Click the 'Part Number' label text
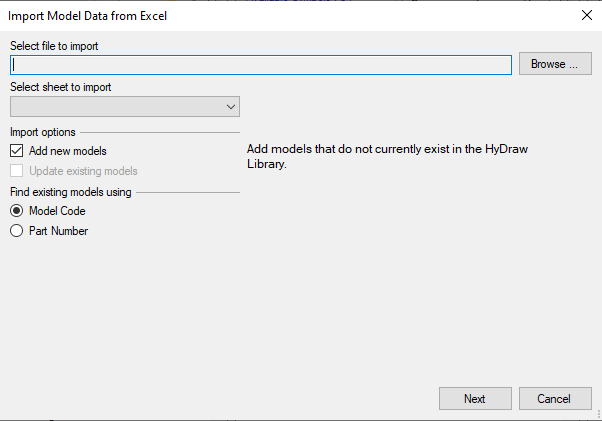The height and width of the screenshot is (421, 602). (58, 231)
